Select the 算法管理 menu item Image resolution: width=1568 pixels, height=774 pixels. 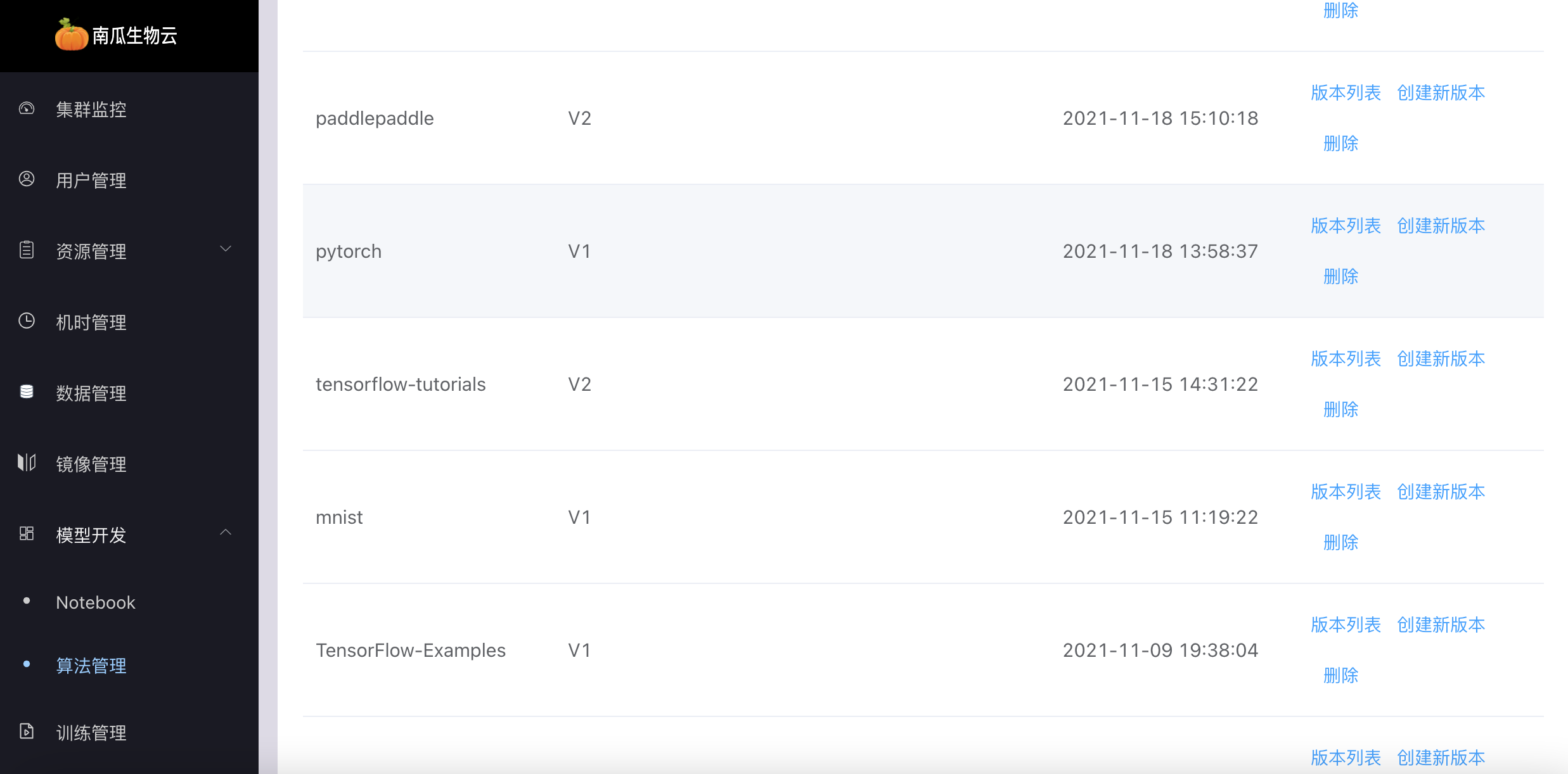91,666
